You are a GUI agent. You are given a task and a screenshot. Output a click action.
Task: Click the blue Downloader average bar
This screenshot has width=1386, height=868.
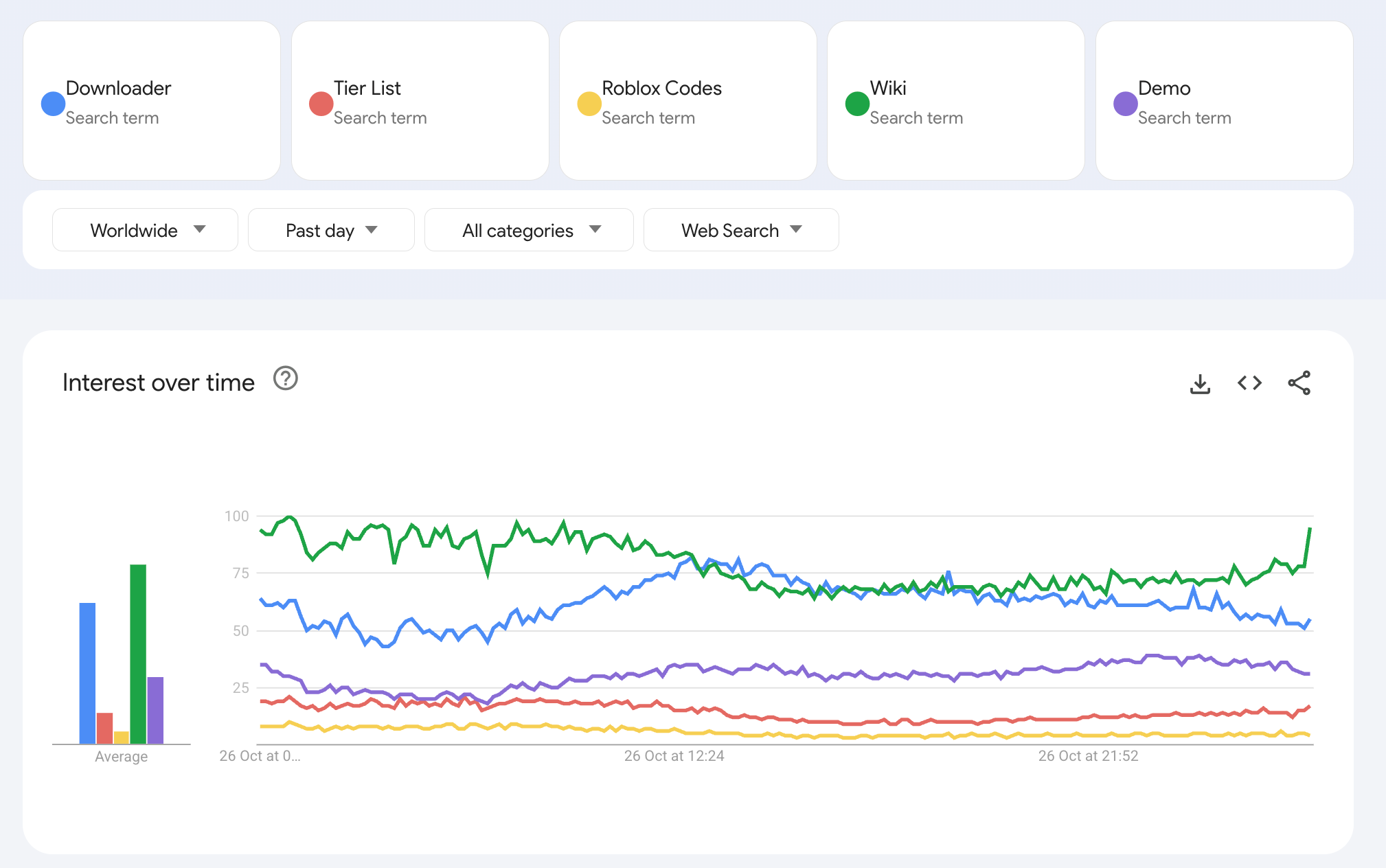pos(87,673)
